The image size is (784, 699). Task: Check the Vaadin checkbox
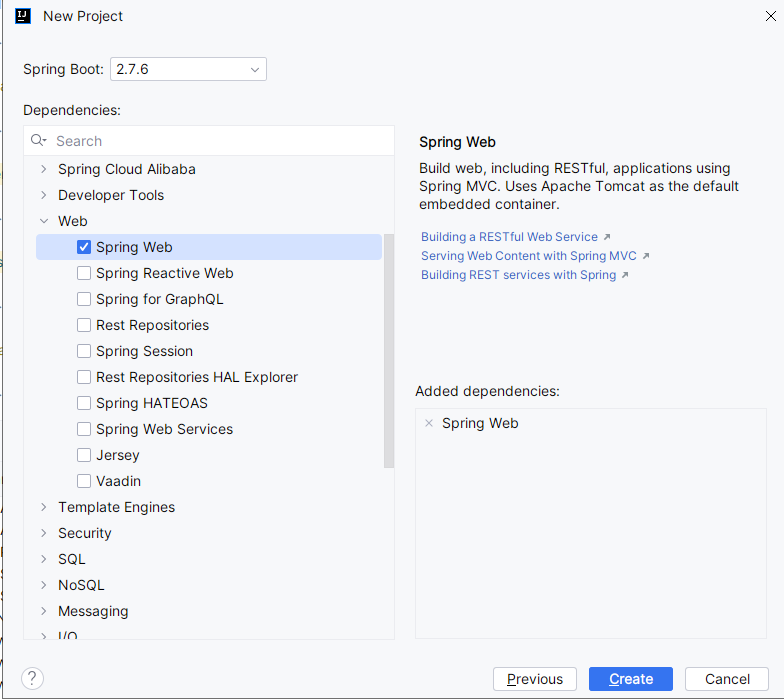click(x=84, y=481)
